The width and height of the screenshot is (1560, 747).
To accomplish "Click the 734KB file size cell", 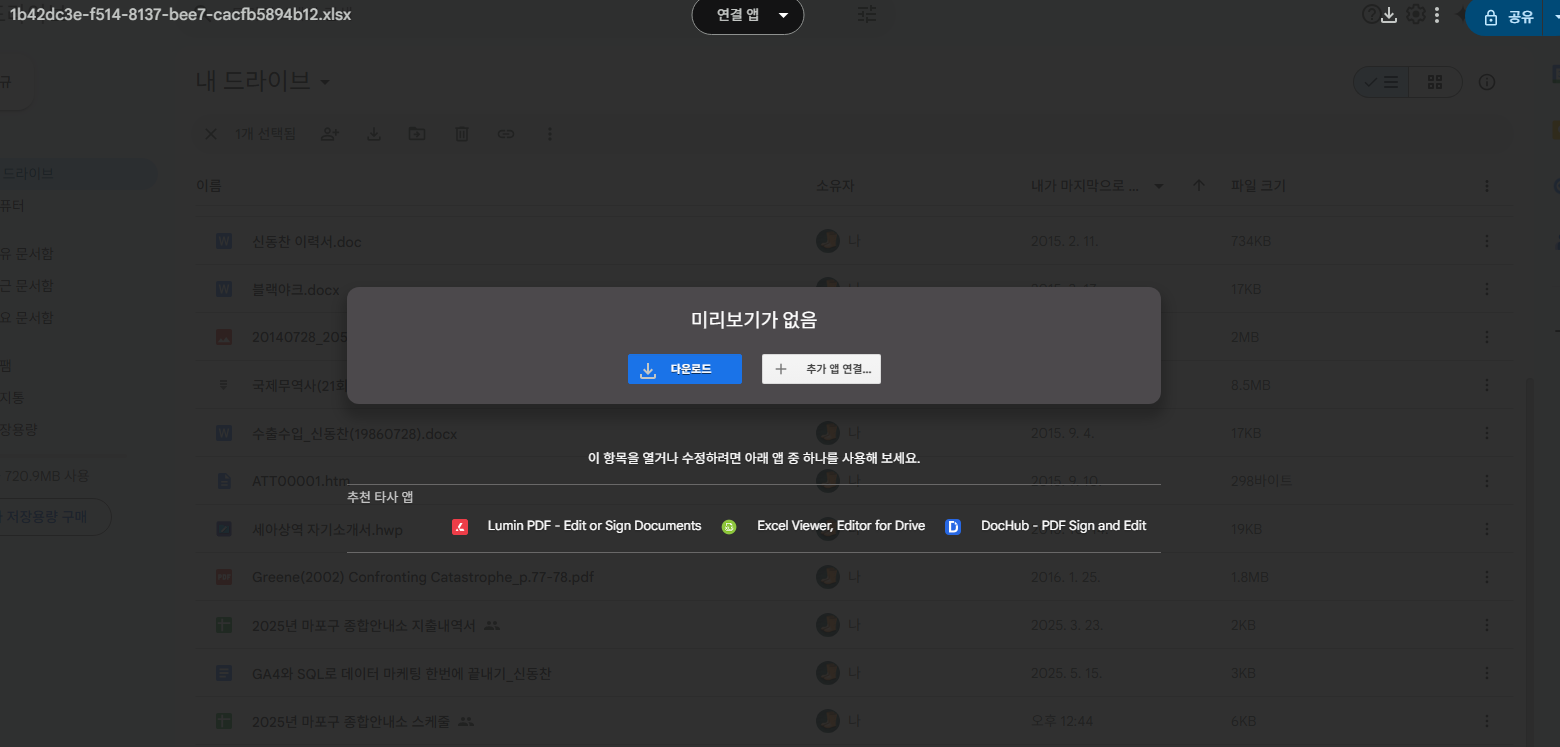I will [x=1251, y=241].
